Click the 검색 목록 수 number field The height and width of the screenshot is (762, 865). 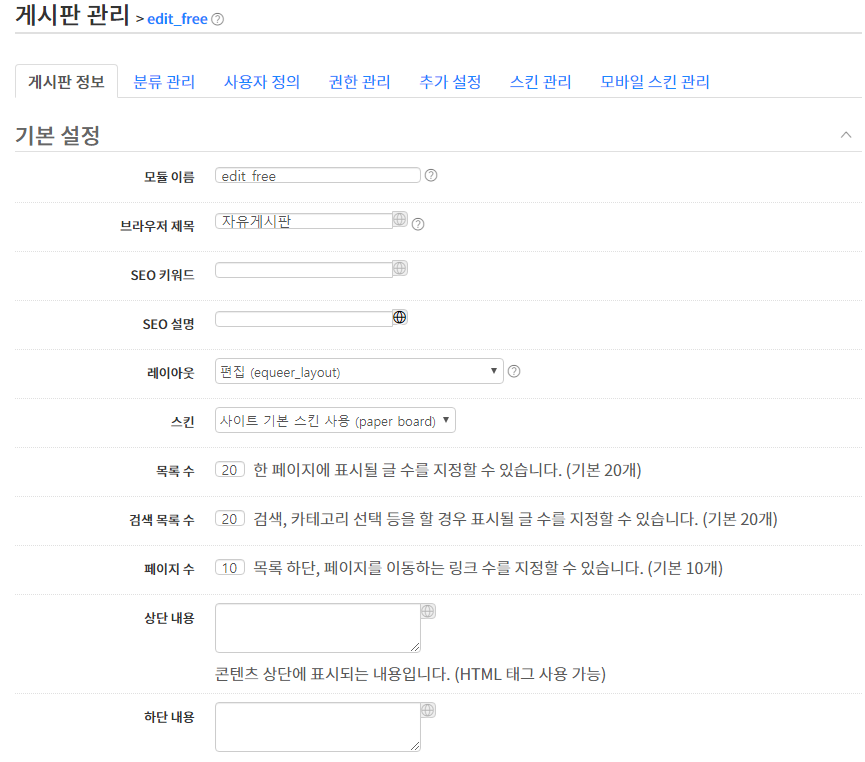point(229,519)
